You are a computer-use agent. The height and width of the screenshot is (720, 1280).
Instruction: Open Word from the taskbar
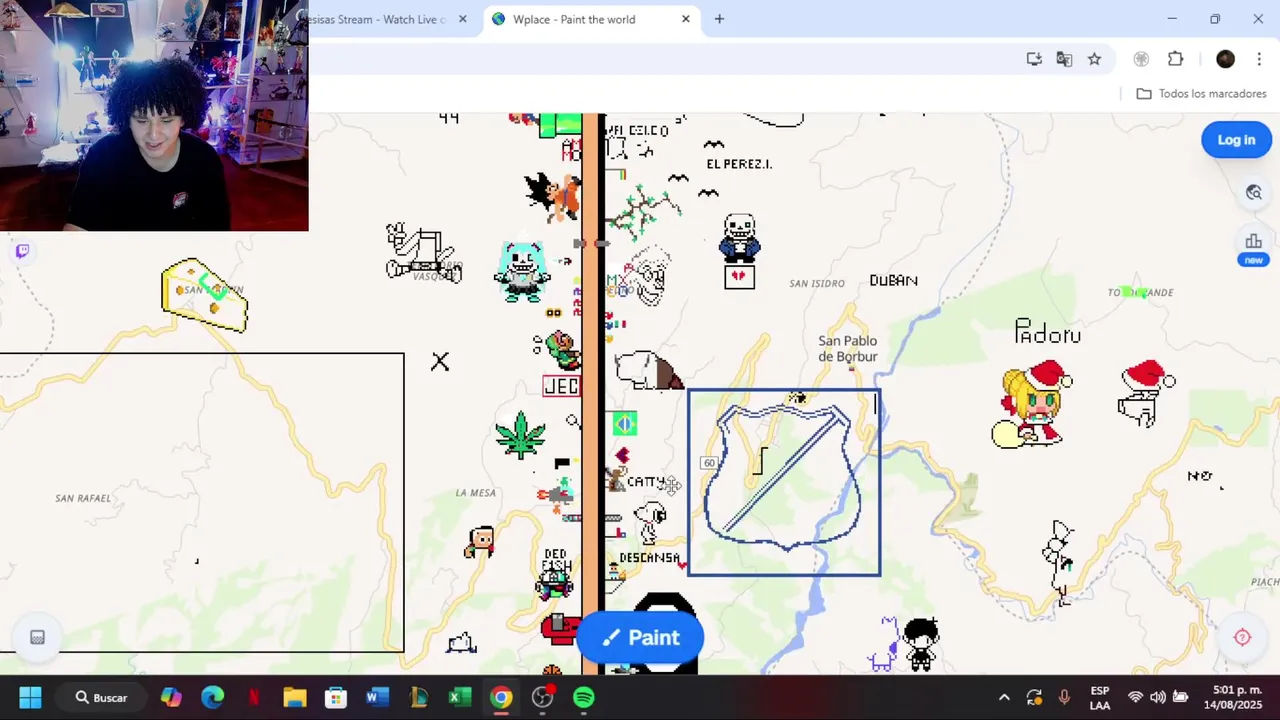[377, 697]
